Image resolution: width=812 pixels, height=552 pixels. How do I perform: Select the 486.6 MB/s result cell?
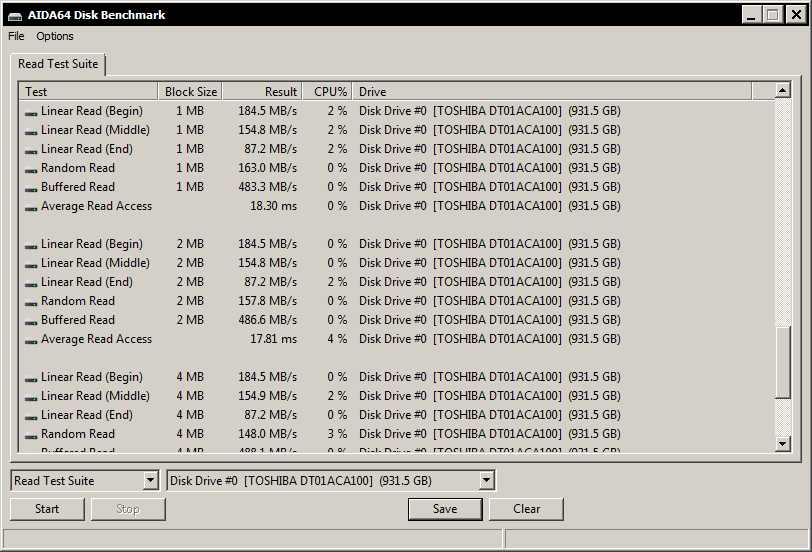click(267, 320)
